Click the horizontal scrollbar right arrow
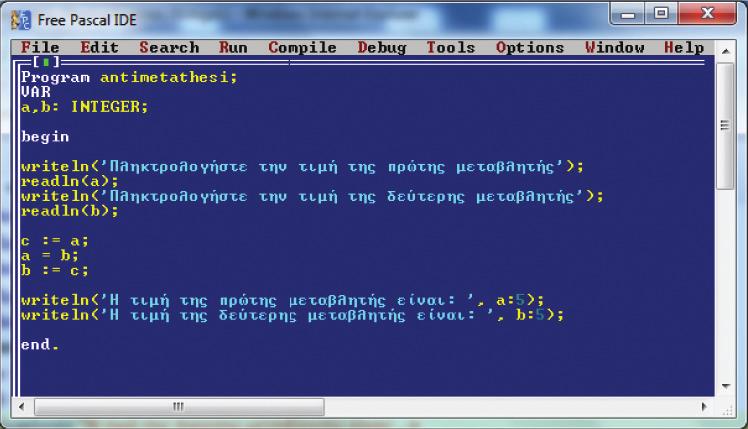 704,407
